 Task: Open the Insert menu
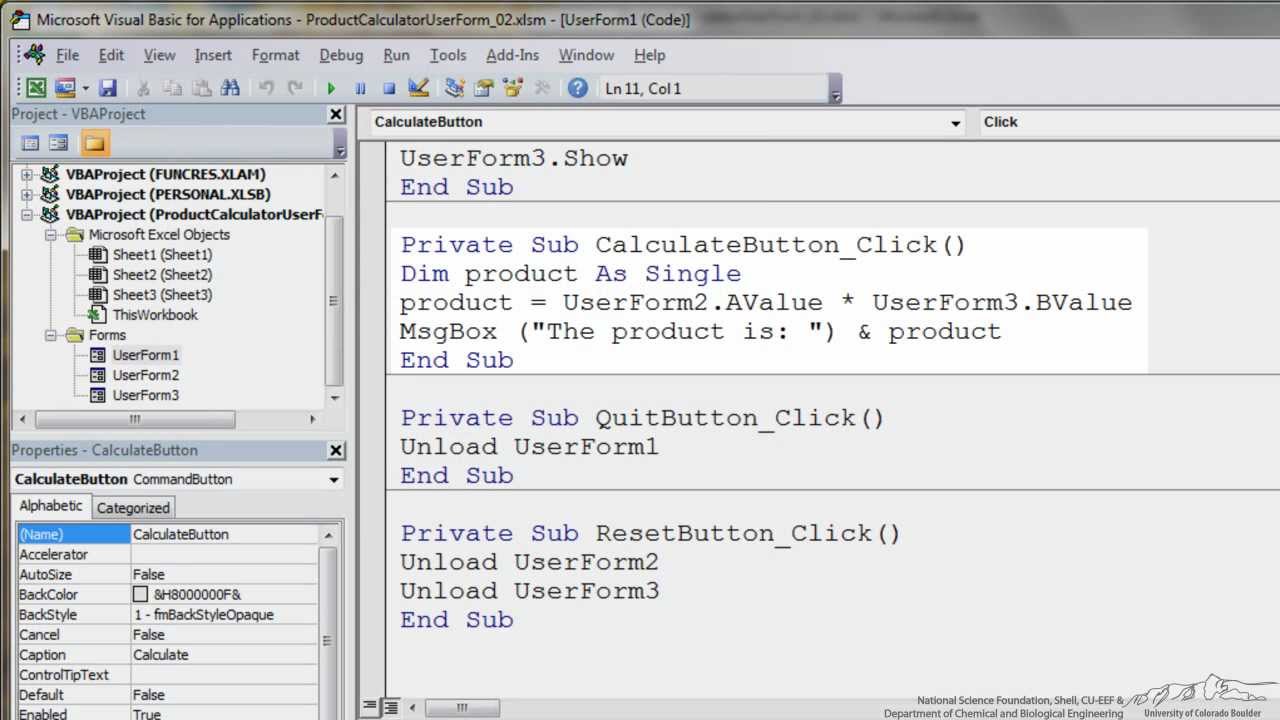coord(213,55)
